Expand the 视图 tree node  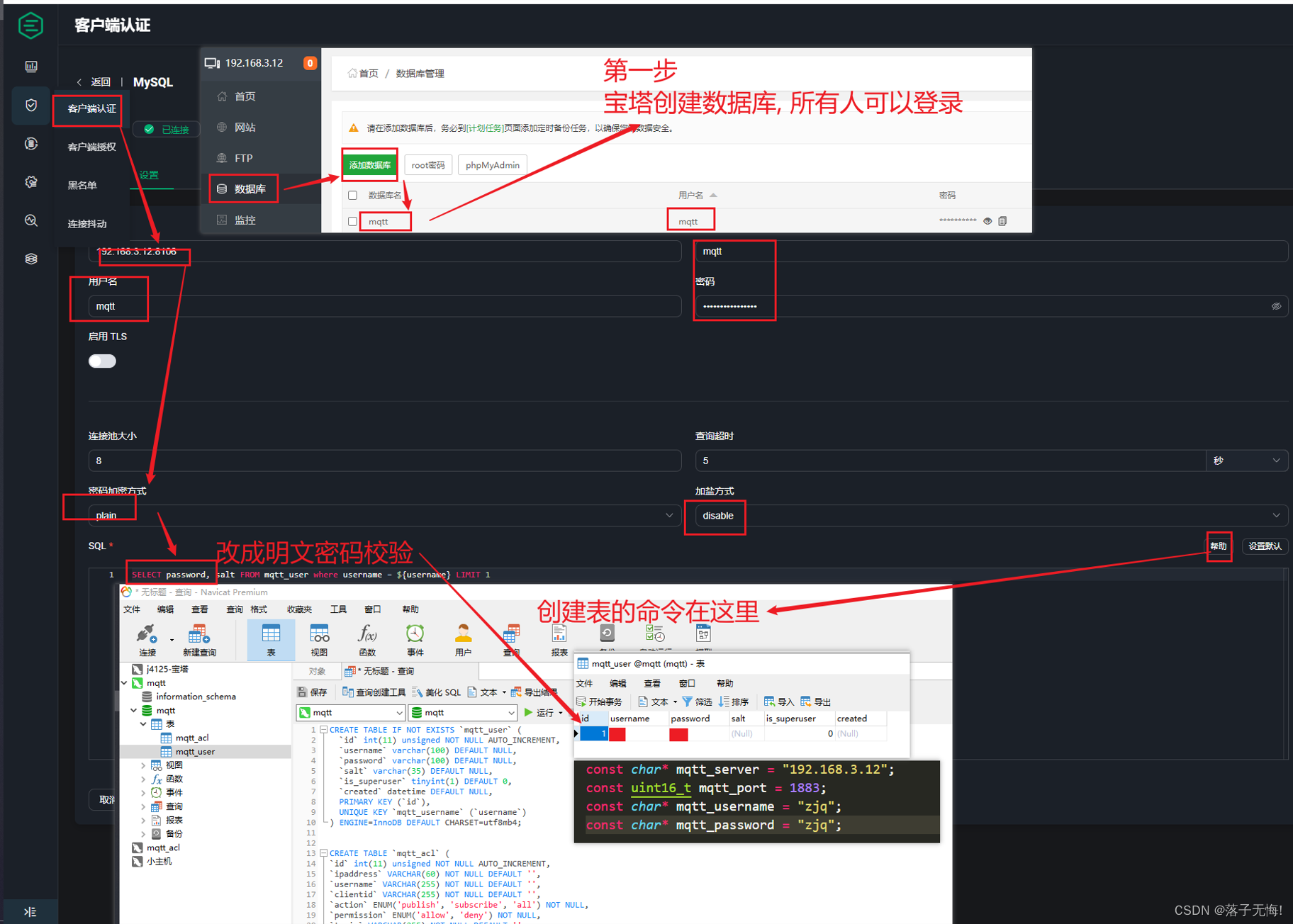(144, 765)
